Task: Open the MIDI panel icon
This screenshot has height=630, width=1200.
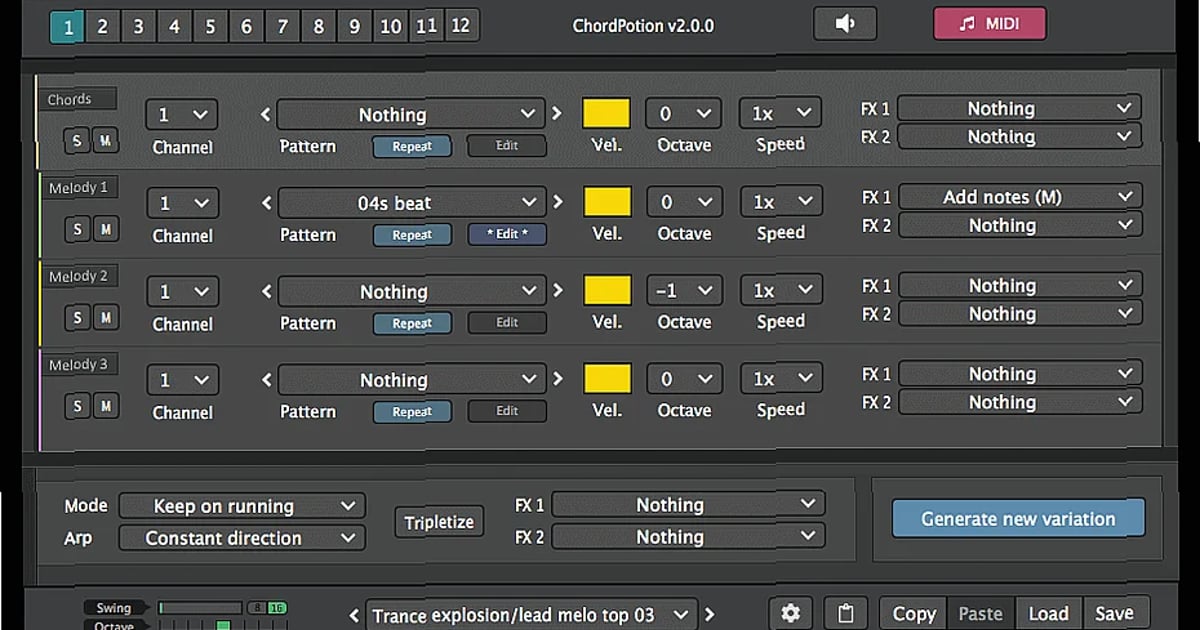Action: click(x=990, y=22)
